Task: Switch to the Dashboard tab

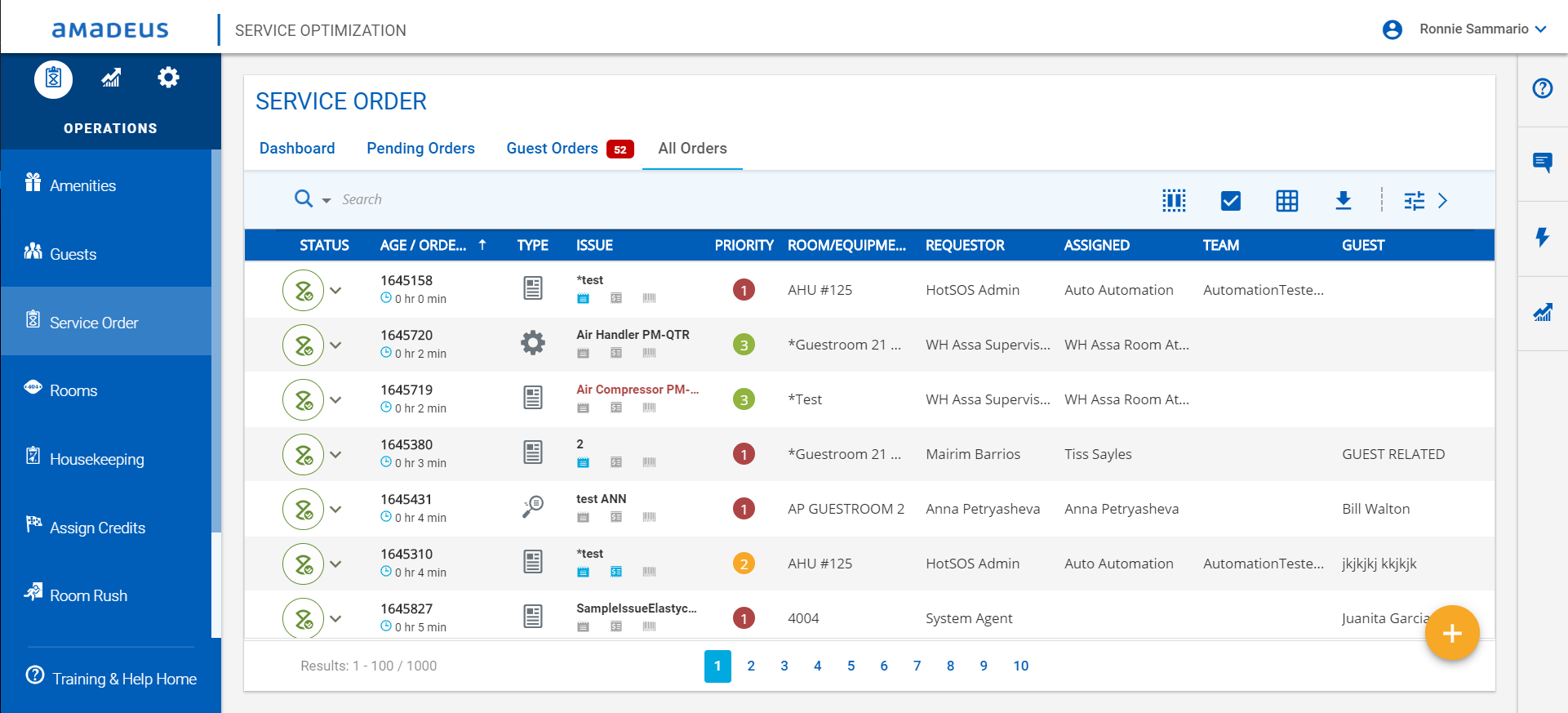Action: [x=297, y=148]
